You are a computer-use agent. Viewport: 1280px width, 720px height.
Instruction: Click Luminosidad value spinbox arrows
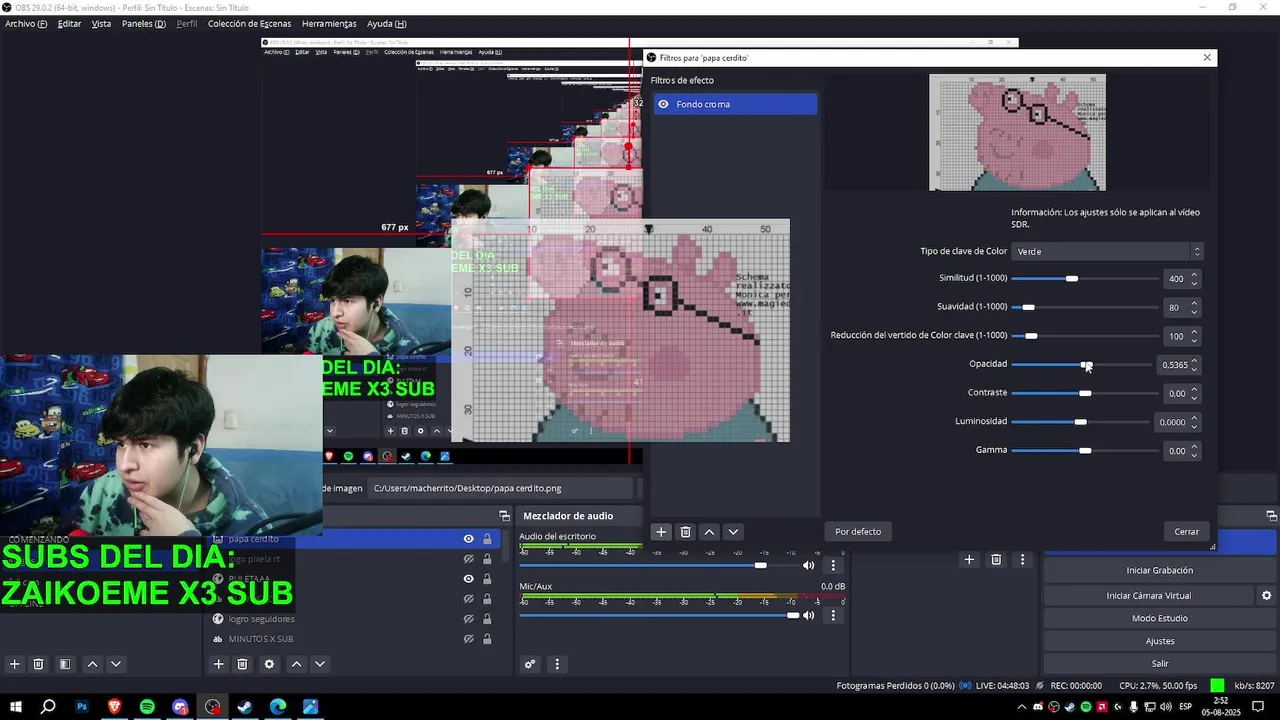click(x=1194, y=422)
